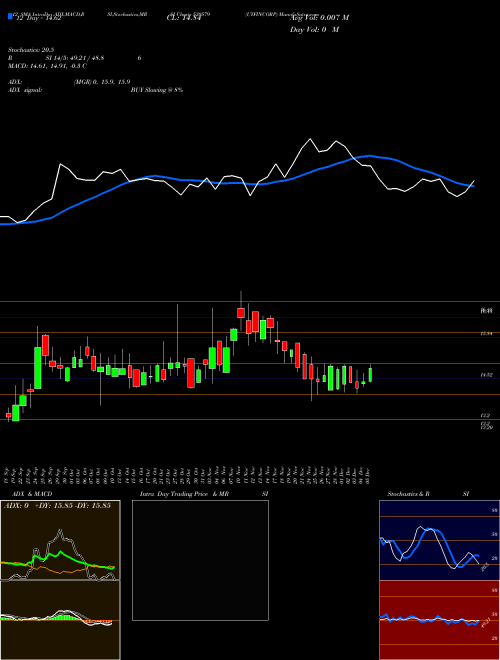Viewport: 500px width, 660px height.
Task: Click the '(MGR) 0, 15.9, 15.9' ADX values
Action: pyautogui.click(x=102, y=82)
